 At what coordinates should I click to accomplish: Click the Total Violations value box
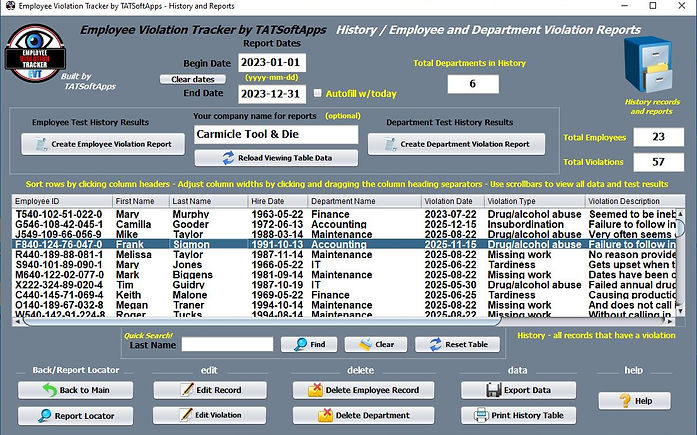[x=659, y=162]
